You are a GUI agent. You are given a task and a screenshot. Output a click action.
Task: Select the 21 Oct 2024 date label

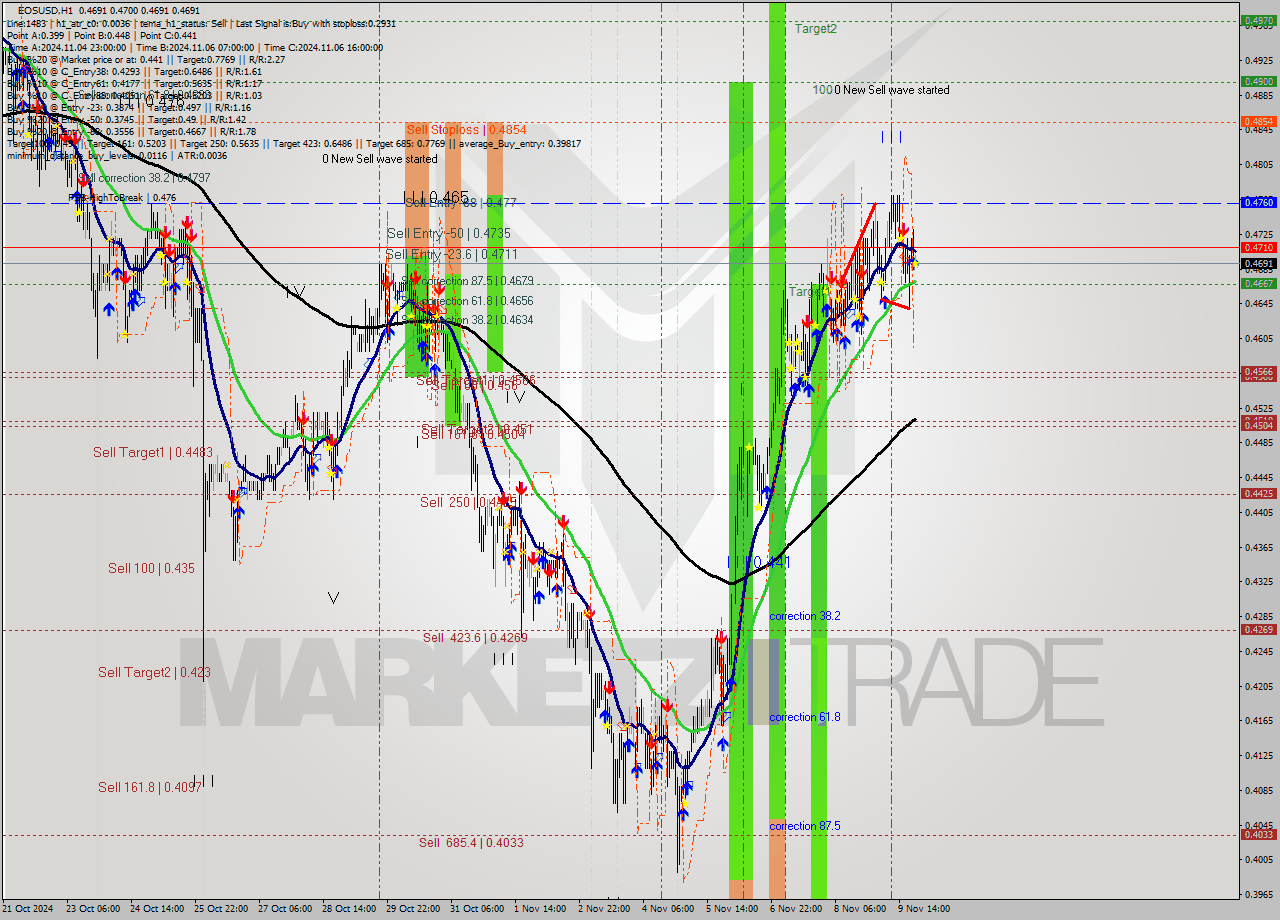tap(29, 909)
